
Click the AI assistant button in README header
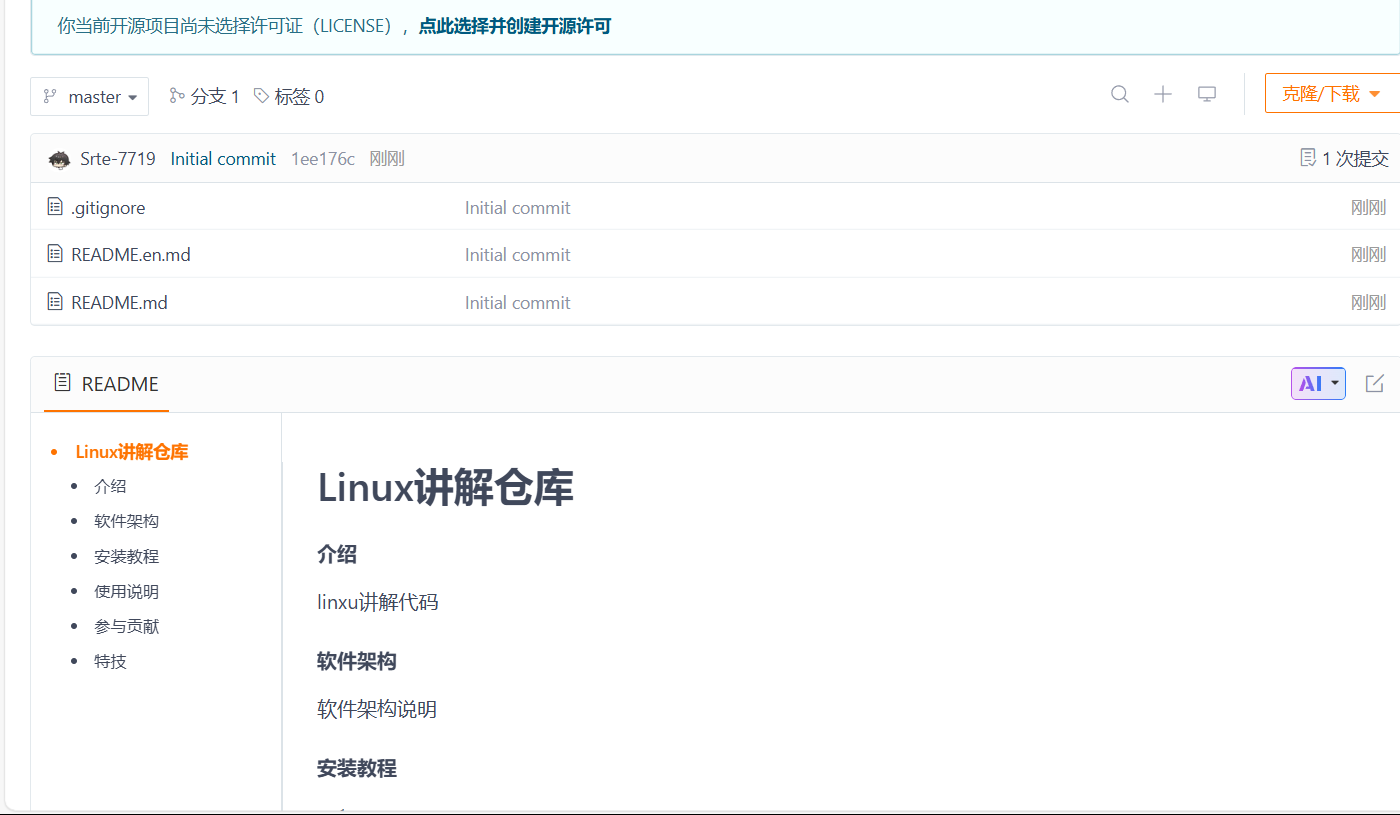click(1318, 383)
